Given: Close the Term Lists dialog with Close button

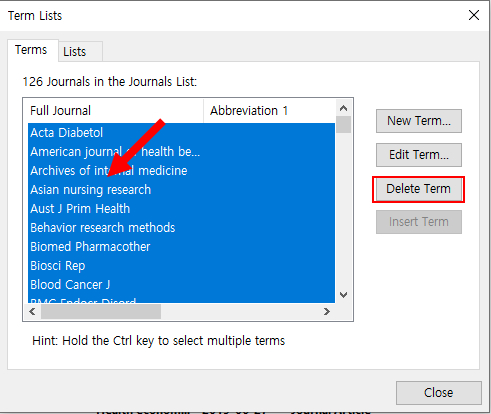Looking at the screenshot, I should pos(439,393).
